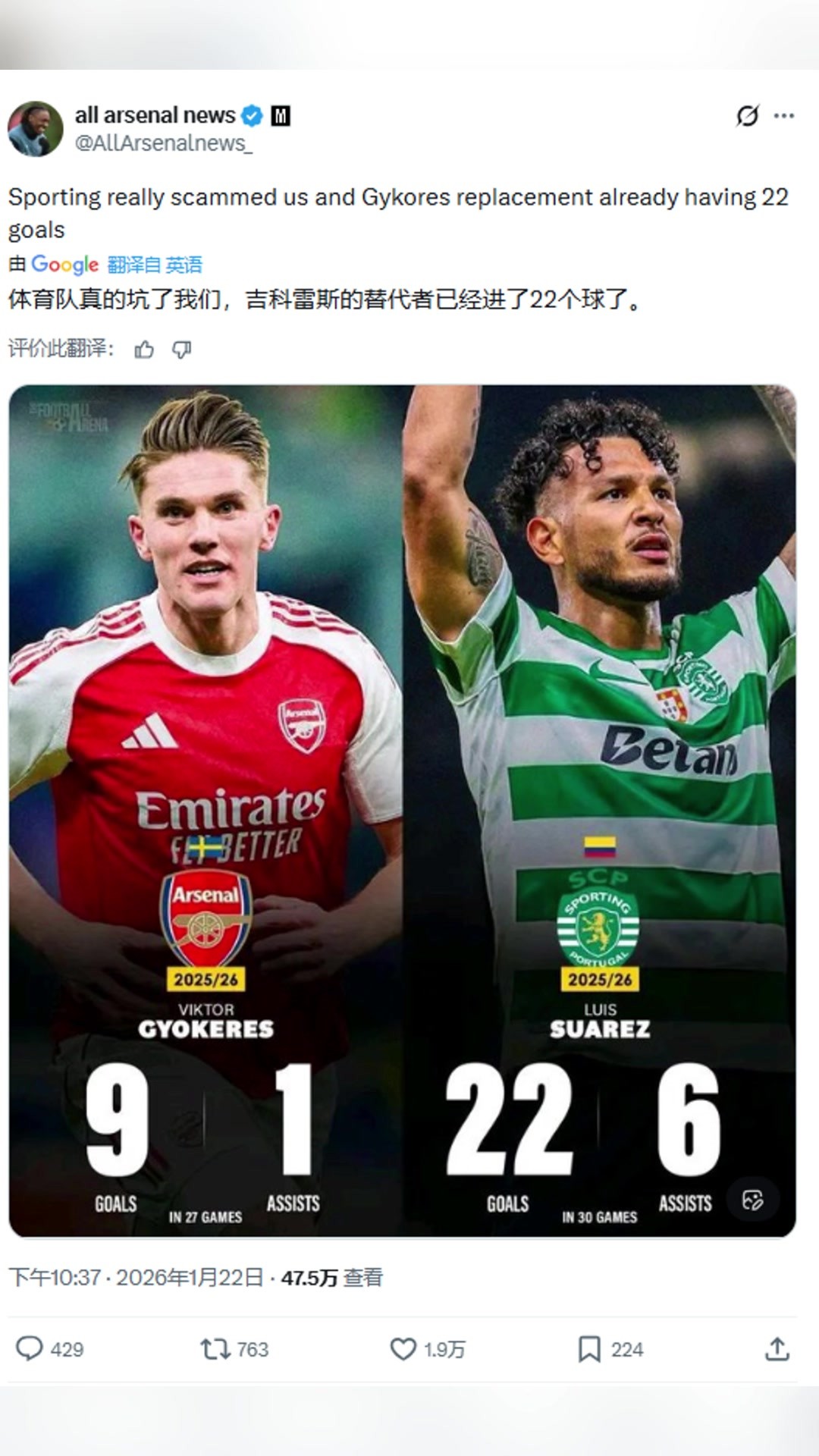The image size is (819, 1456).
Task: Repost this tweet via retweet icon
Action: (x=215, y=1348)
